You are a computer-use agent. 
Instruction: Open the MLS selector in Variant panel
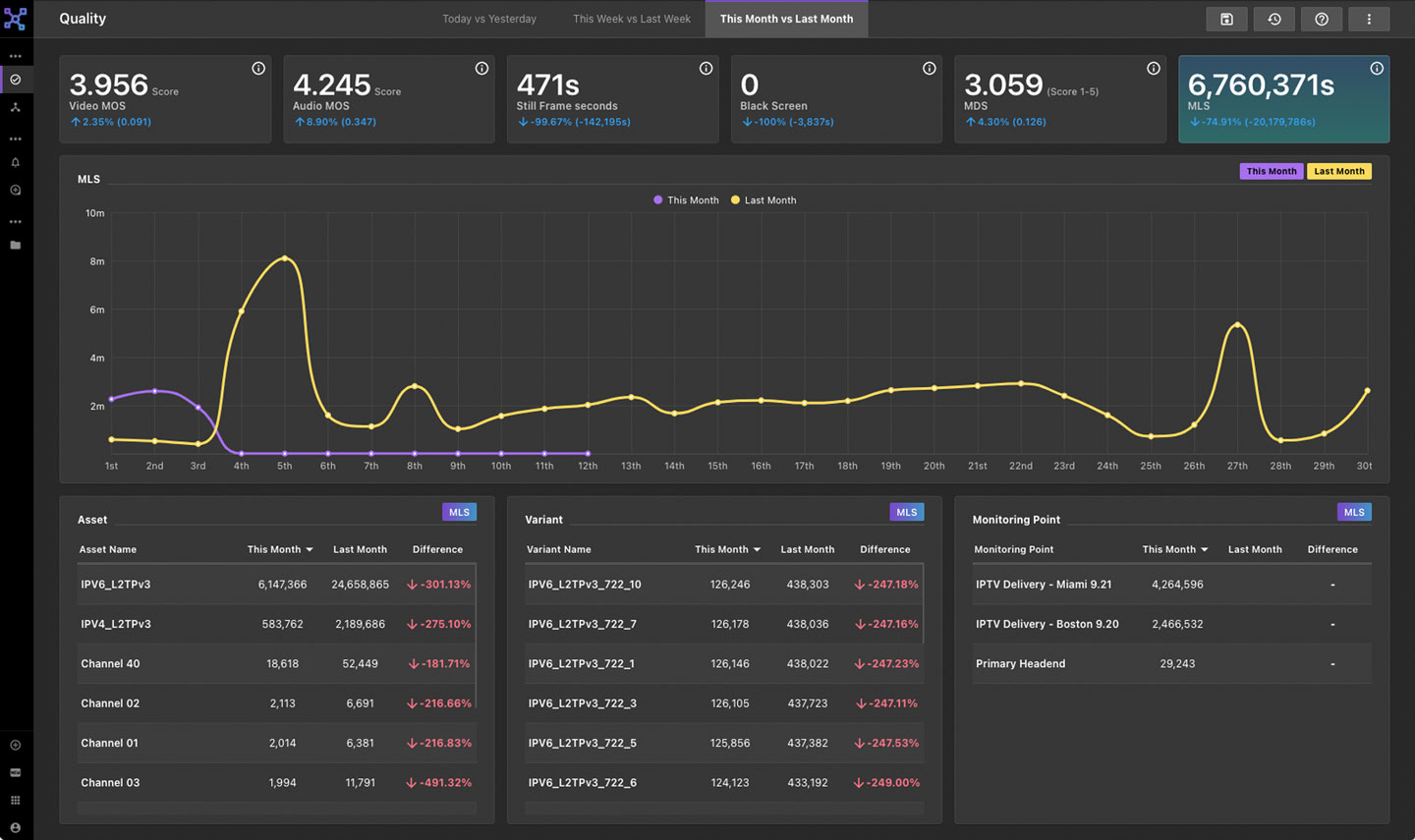tap(906, 512)
